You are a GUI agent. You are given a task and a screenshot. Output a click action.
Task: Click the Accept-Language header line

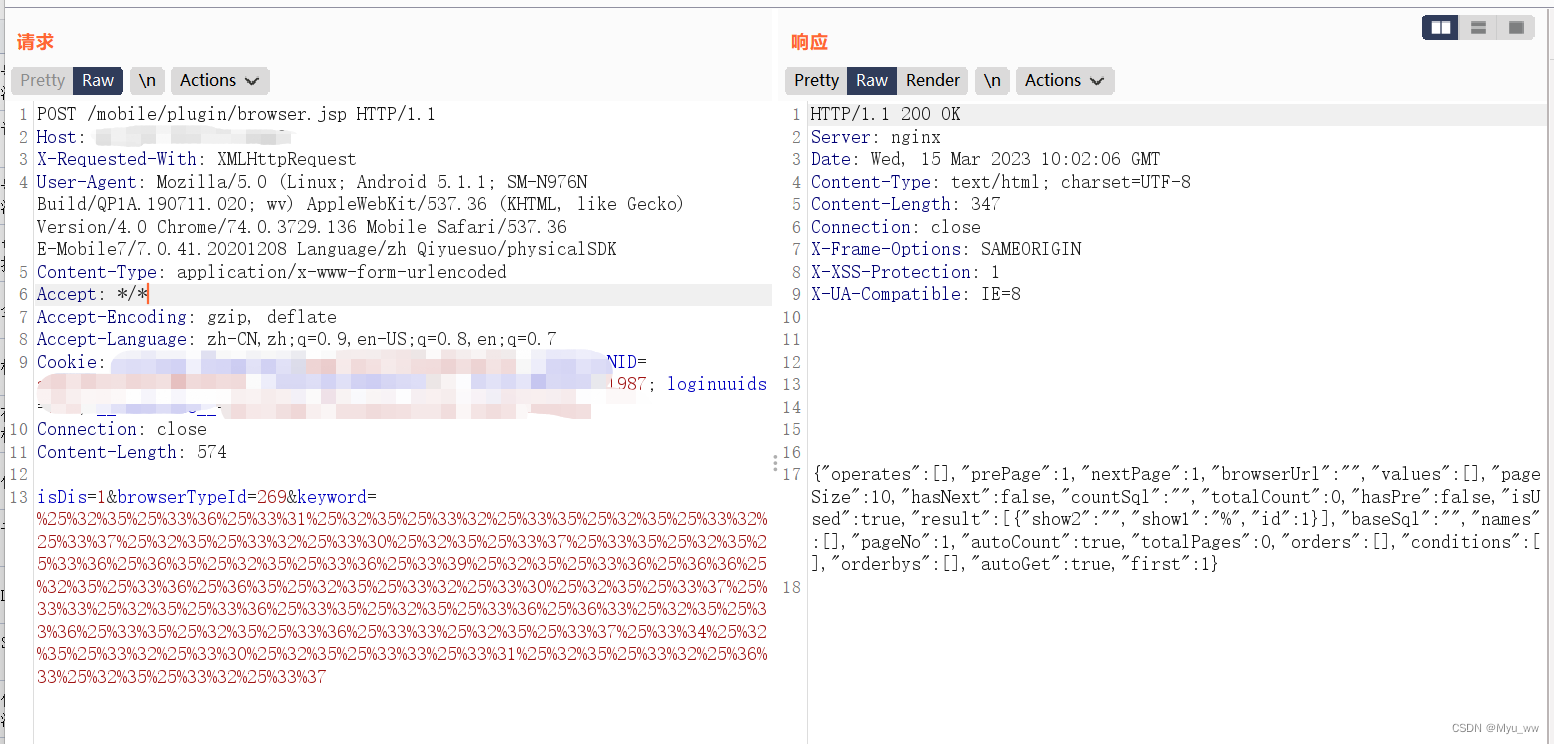coord(297,339)
